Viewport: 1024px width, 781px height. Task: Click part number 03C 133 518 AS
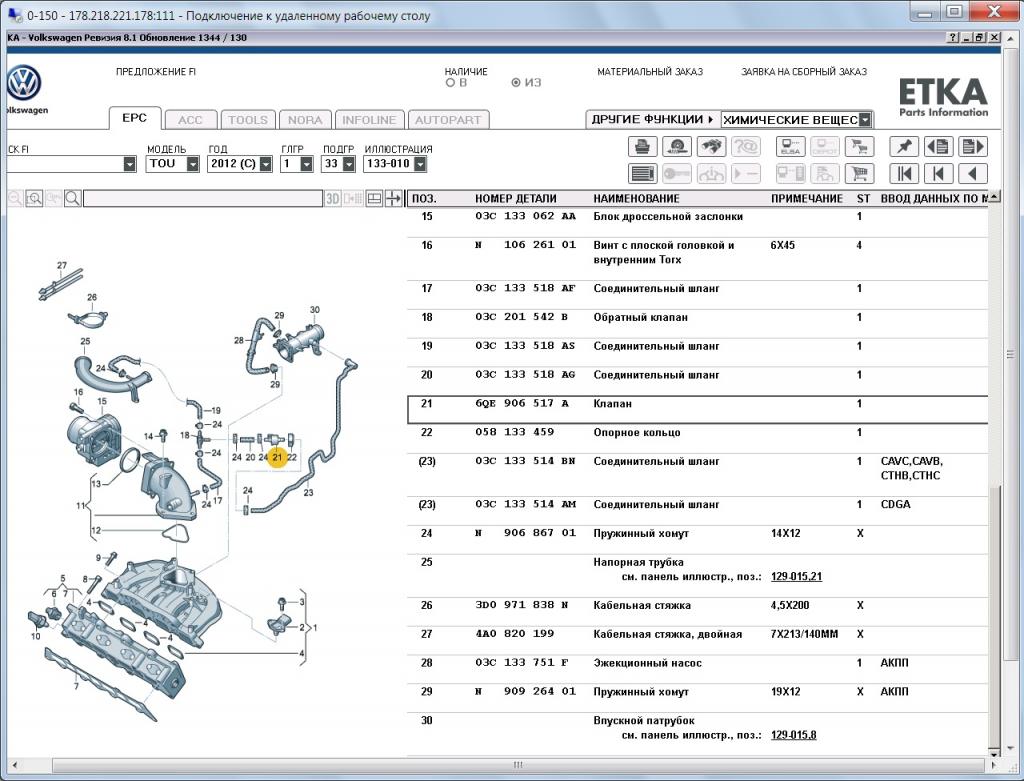click(x=525, y=346)
